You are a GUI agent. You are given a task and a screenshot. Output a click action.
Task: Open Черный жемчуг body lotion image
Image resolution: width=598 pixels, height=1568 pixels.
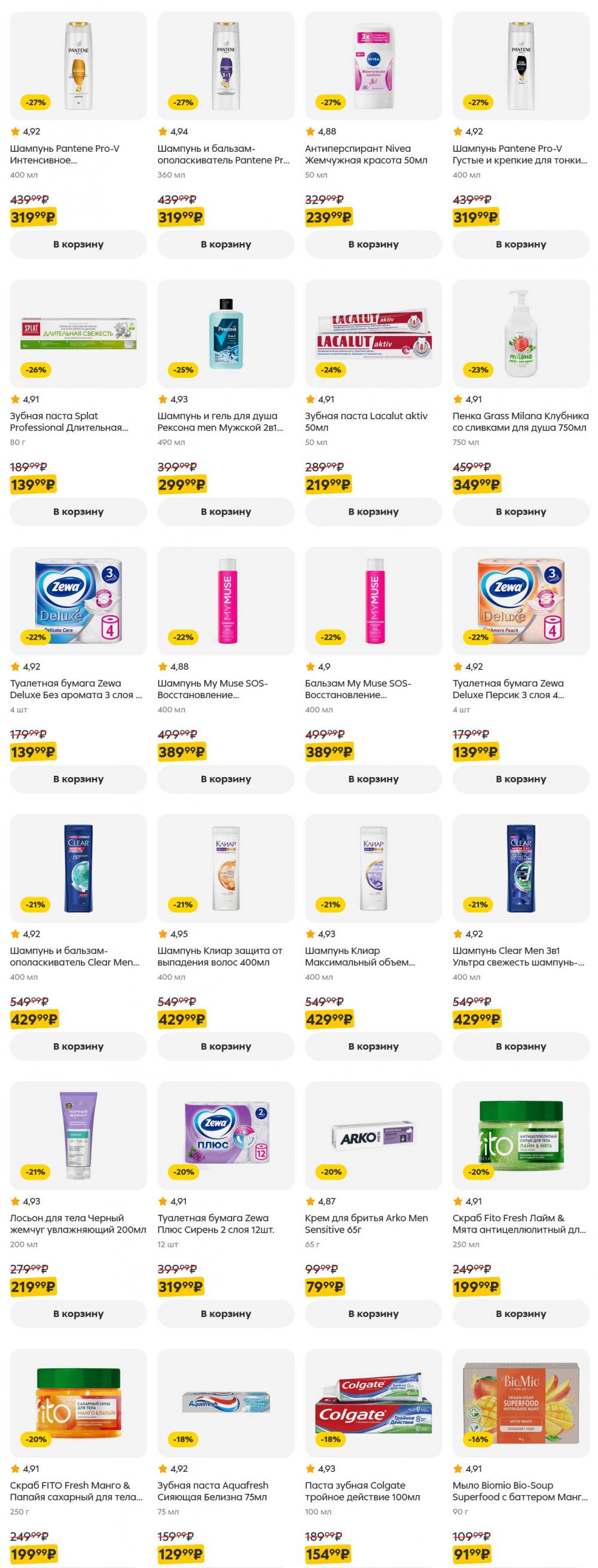pos(78,1136)
